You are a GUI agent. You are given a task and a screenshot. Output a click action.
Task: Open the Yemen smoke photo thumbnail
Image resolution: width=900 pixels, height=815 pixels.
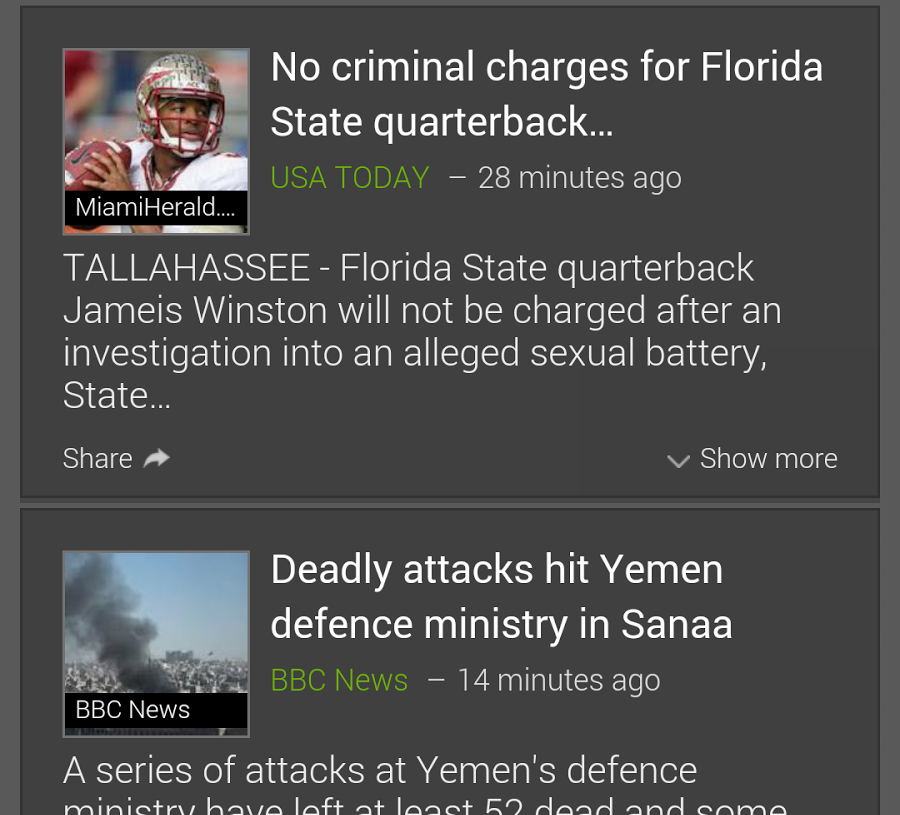click(156, 622)
